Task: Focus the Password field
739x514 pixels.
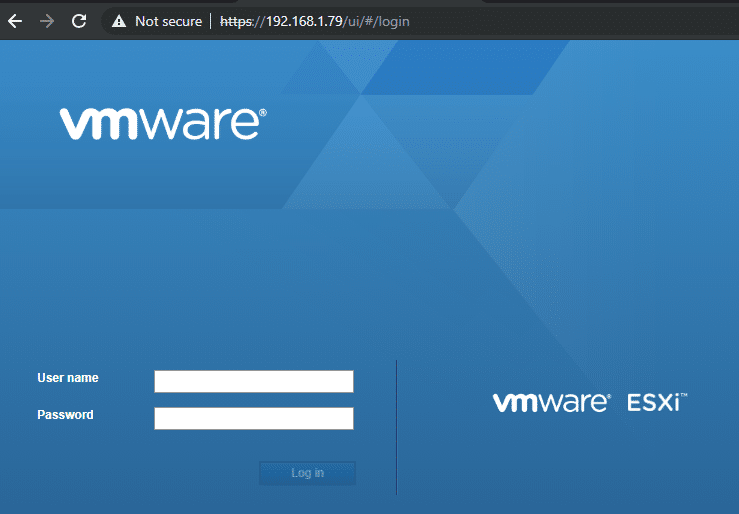Action: click(254, 418)
